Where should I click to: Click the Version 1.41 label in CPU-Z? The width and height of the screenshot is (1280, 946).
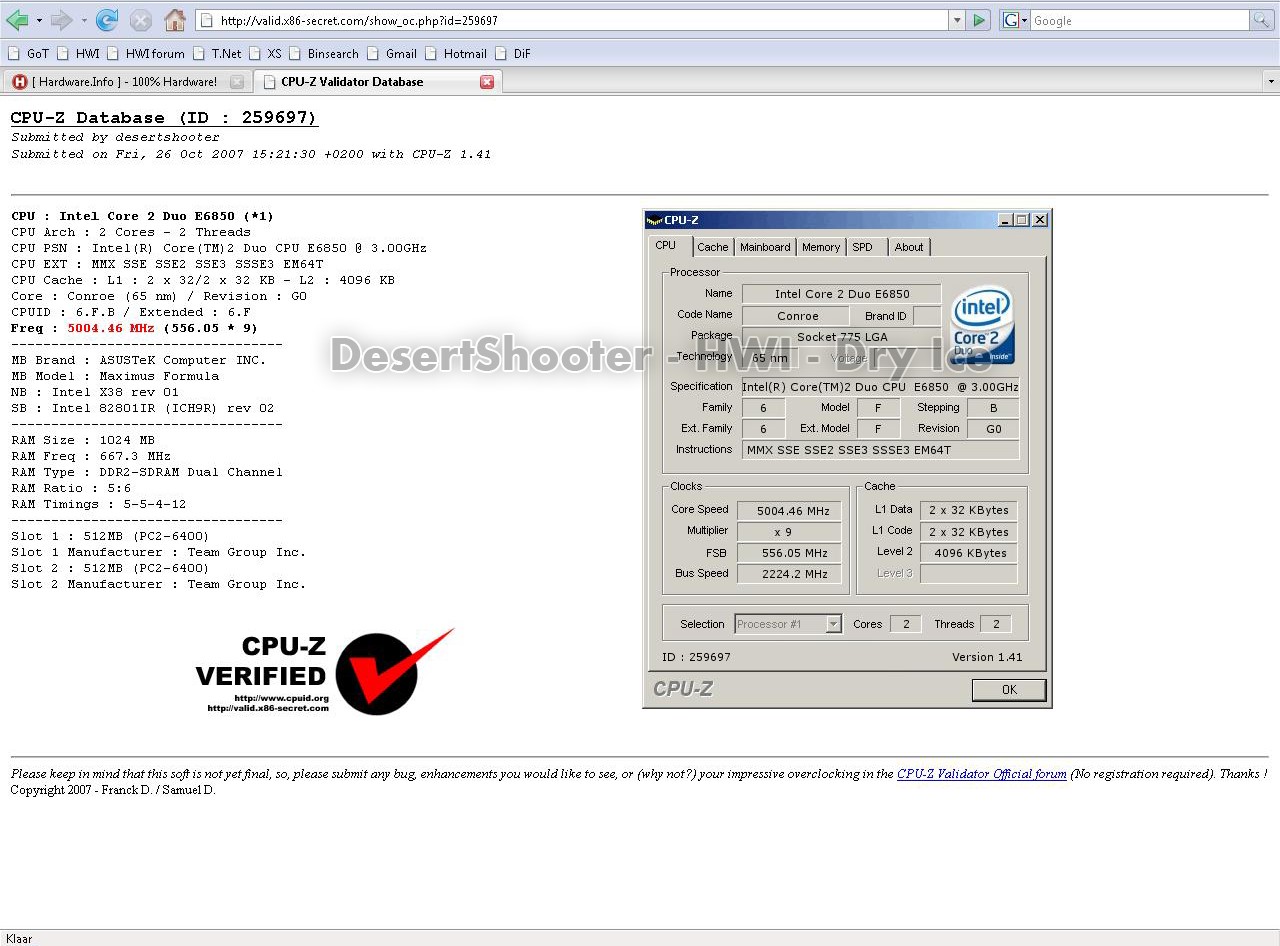pyautogui.click(x=987, y=657)
